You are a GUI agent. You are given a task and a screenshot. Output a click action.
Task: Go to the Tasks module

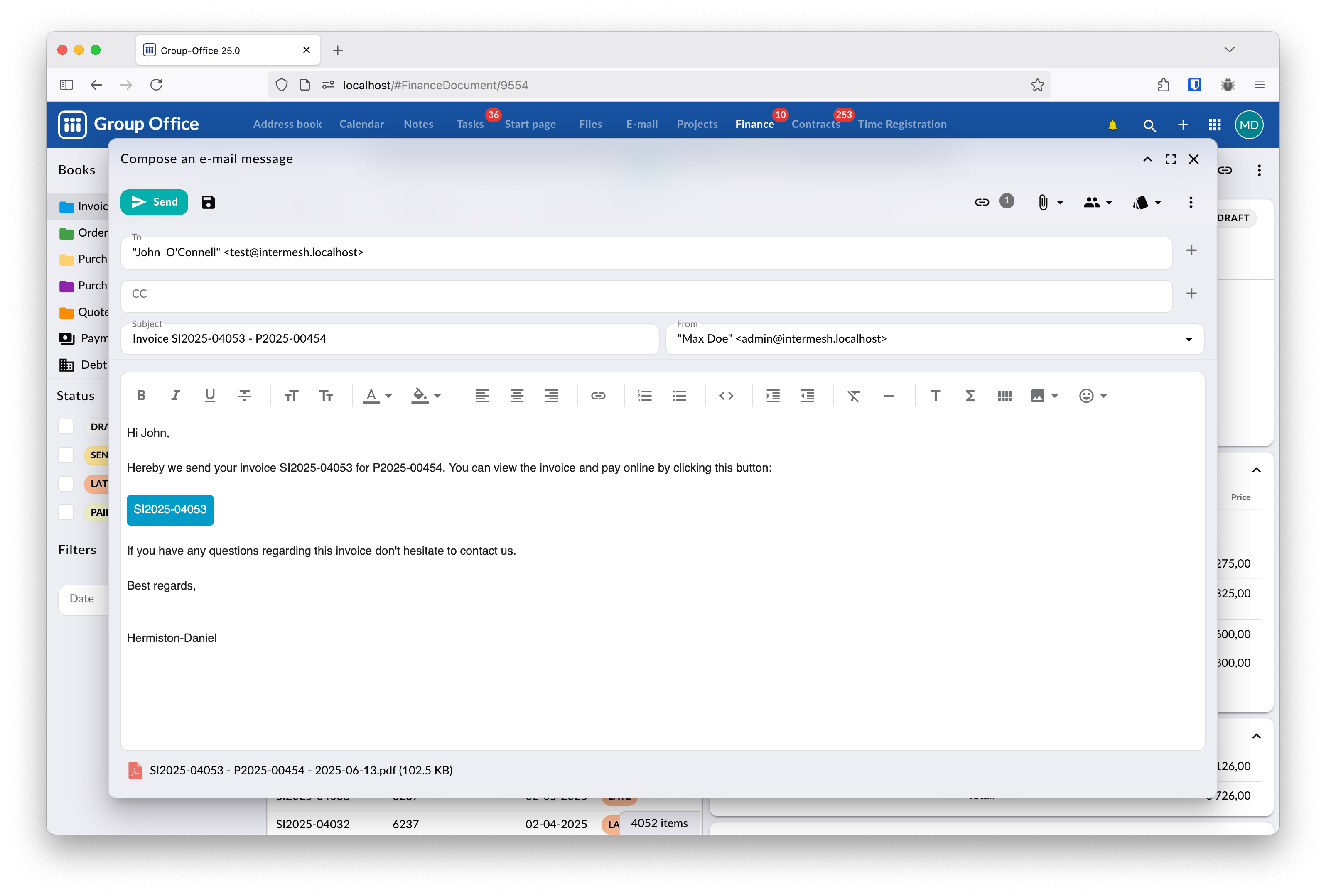pyautogui.click(x=470, y=124)
